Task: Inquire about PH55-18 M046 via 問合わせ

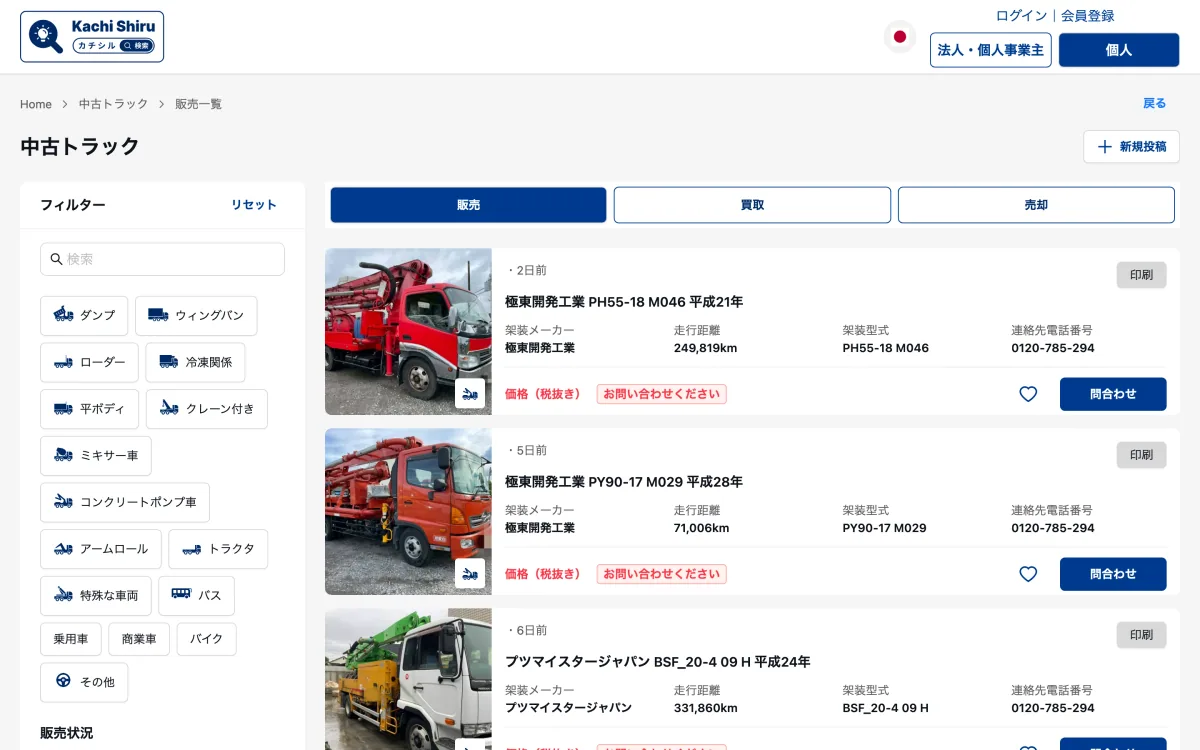Action: [1113, 394]
